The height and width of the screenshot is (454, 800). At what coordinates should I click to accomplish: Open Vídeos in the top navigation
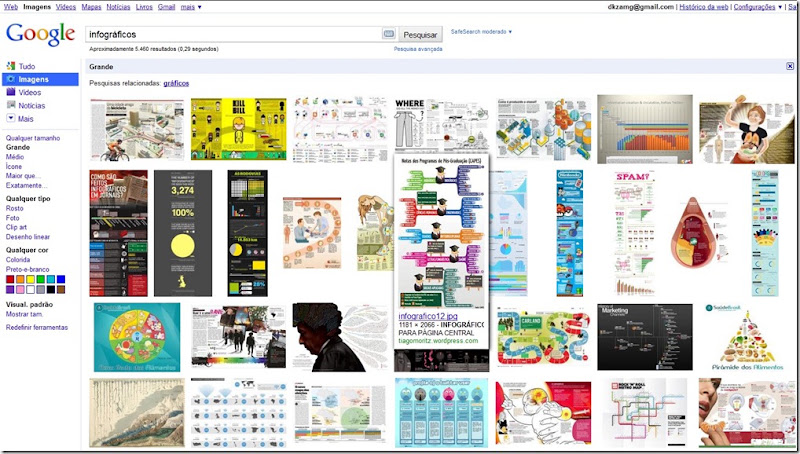(x=66, y=7)
